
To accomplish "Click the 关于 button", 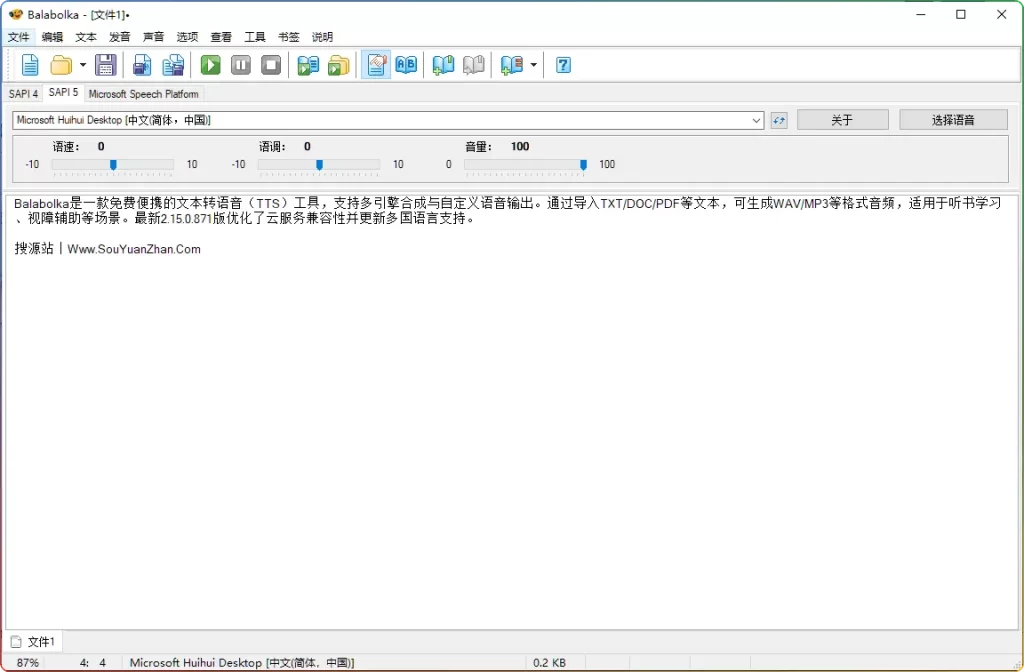I will [x=842, y=120].
